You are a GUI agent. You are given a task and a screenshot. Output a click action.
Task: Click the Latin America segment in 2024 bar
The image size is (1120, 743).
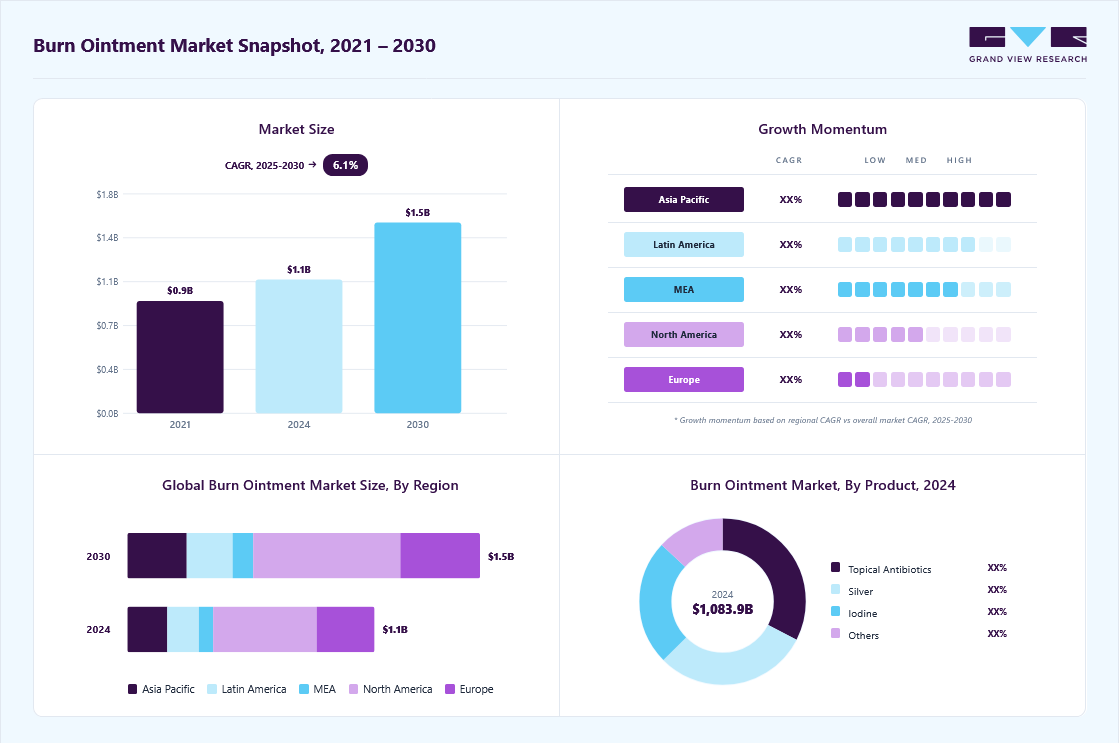(183, 629)
